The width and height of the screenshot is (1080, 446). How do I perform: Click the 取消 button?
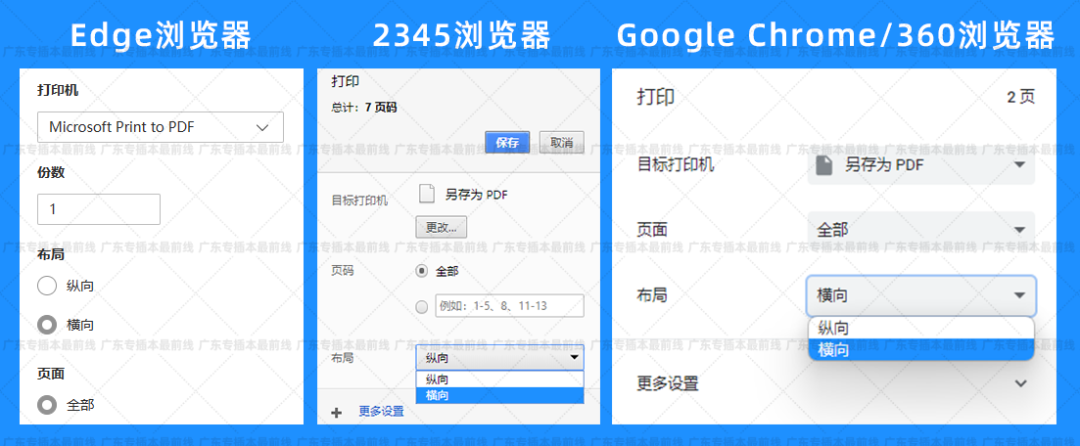coord(561,142)
